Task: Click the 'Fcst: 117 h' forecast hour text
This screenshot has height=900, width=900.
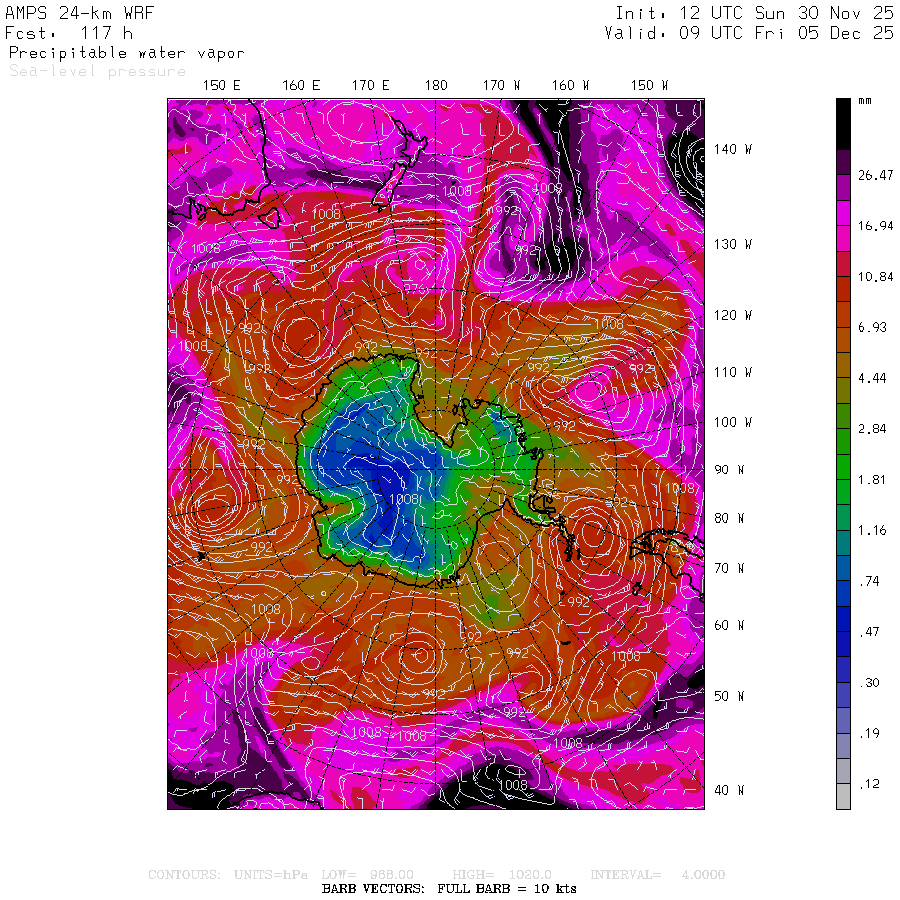Action: tap(69, 33)
